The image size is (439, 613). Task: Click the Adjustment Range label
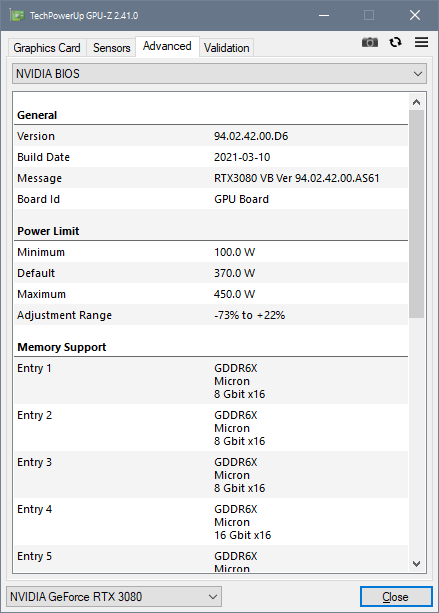65,315
